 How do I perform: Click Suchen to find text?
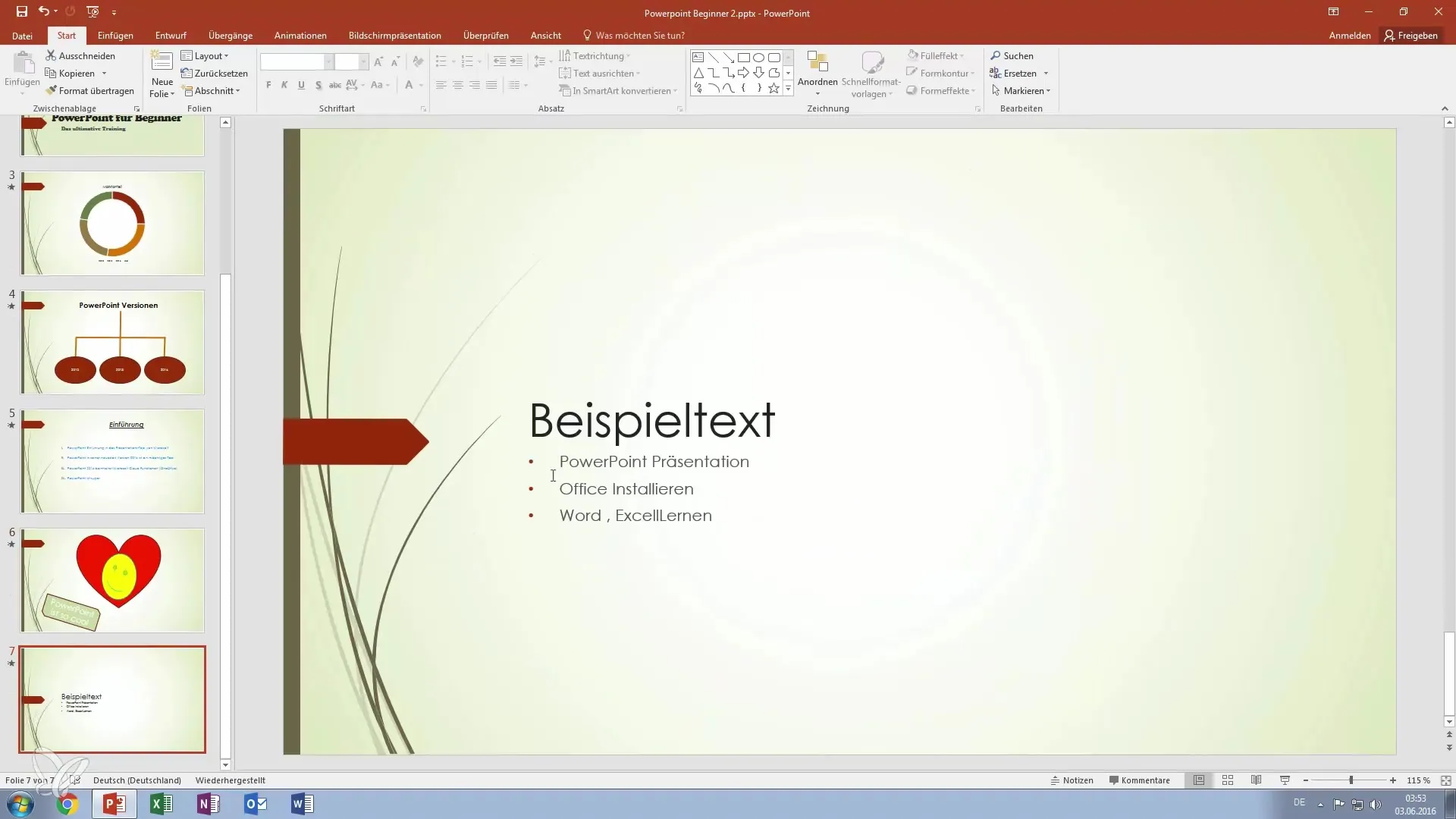point(1012,56)
